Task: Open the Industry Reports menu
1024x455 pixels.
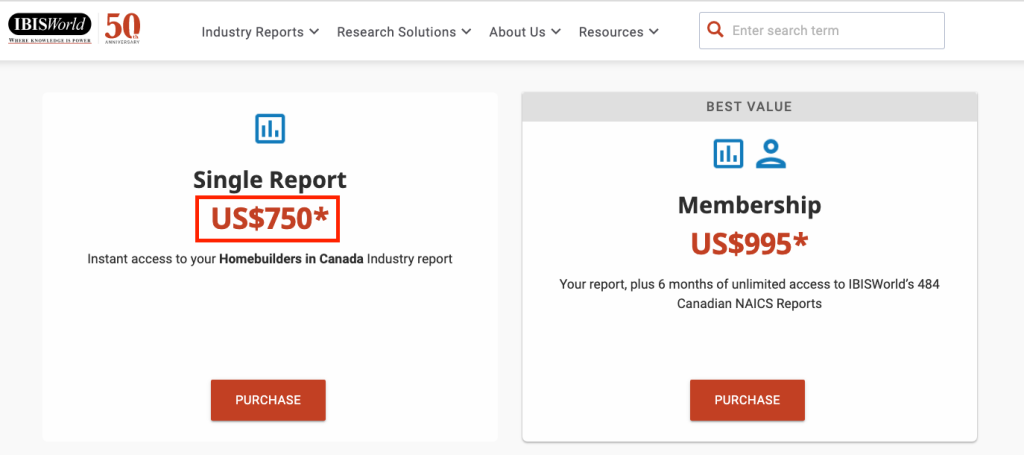Action: coord(260,32)
